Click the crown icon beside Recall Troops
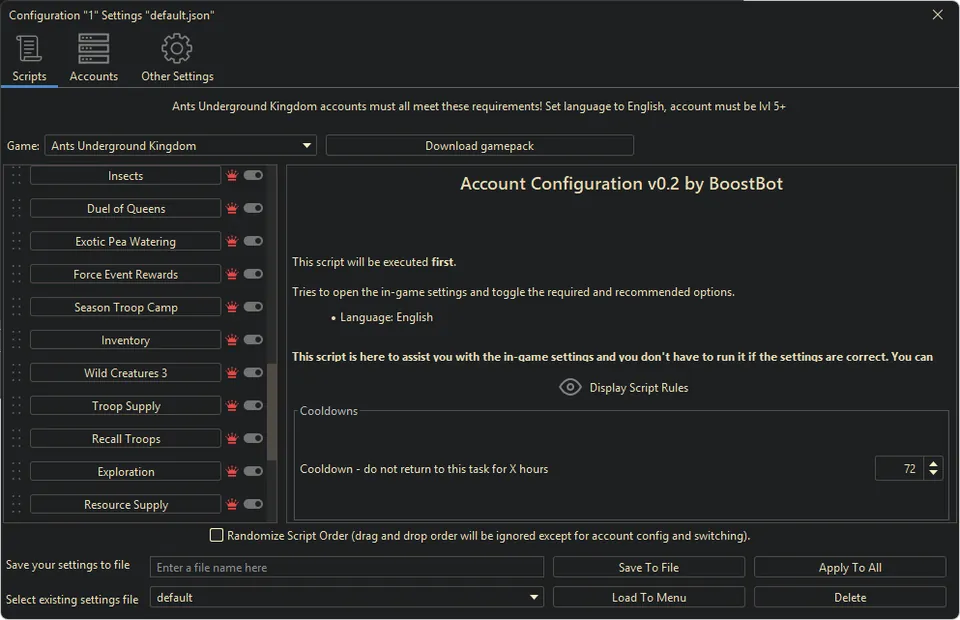The image size is (960, 620). coord(232,439)
